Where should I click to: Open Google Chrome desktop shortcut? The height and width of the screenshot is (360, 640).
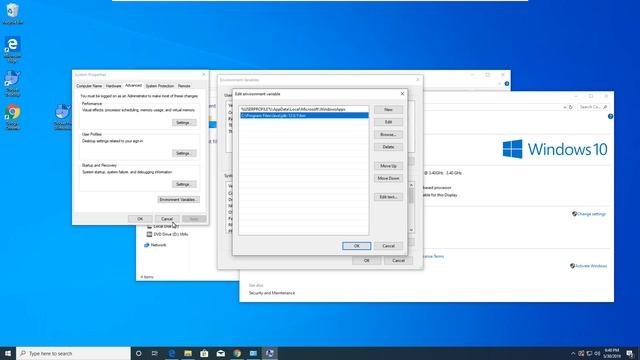click(13, 117)
